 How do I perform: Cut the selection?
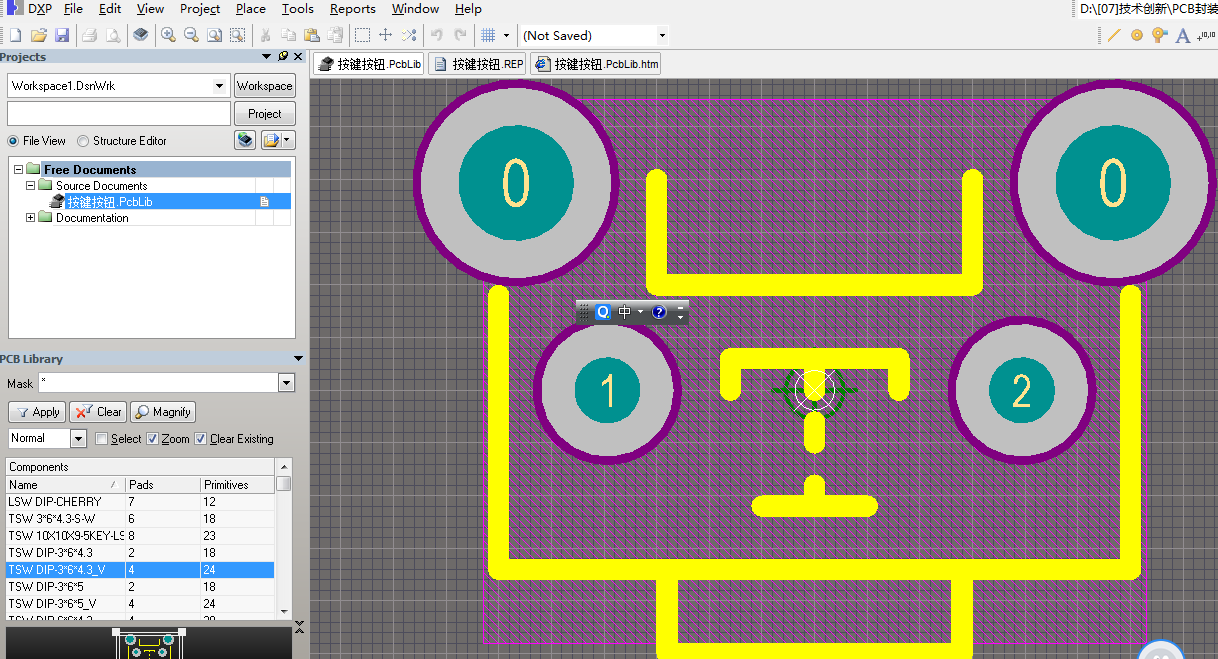coord(266,35)
